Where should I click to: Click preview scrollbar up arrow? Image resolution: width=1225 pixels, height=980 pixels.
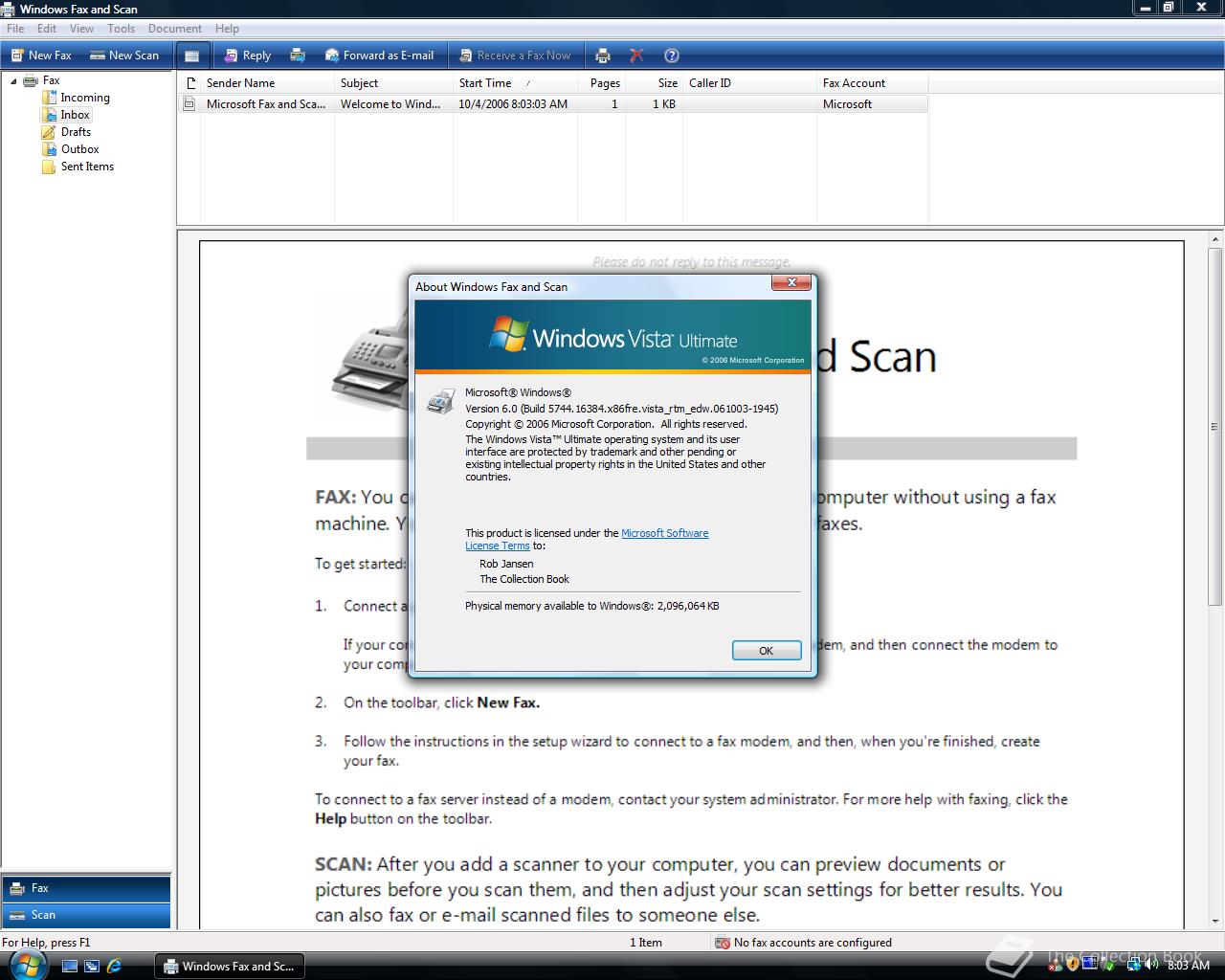coord(1215,239)
